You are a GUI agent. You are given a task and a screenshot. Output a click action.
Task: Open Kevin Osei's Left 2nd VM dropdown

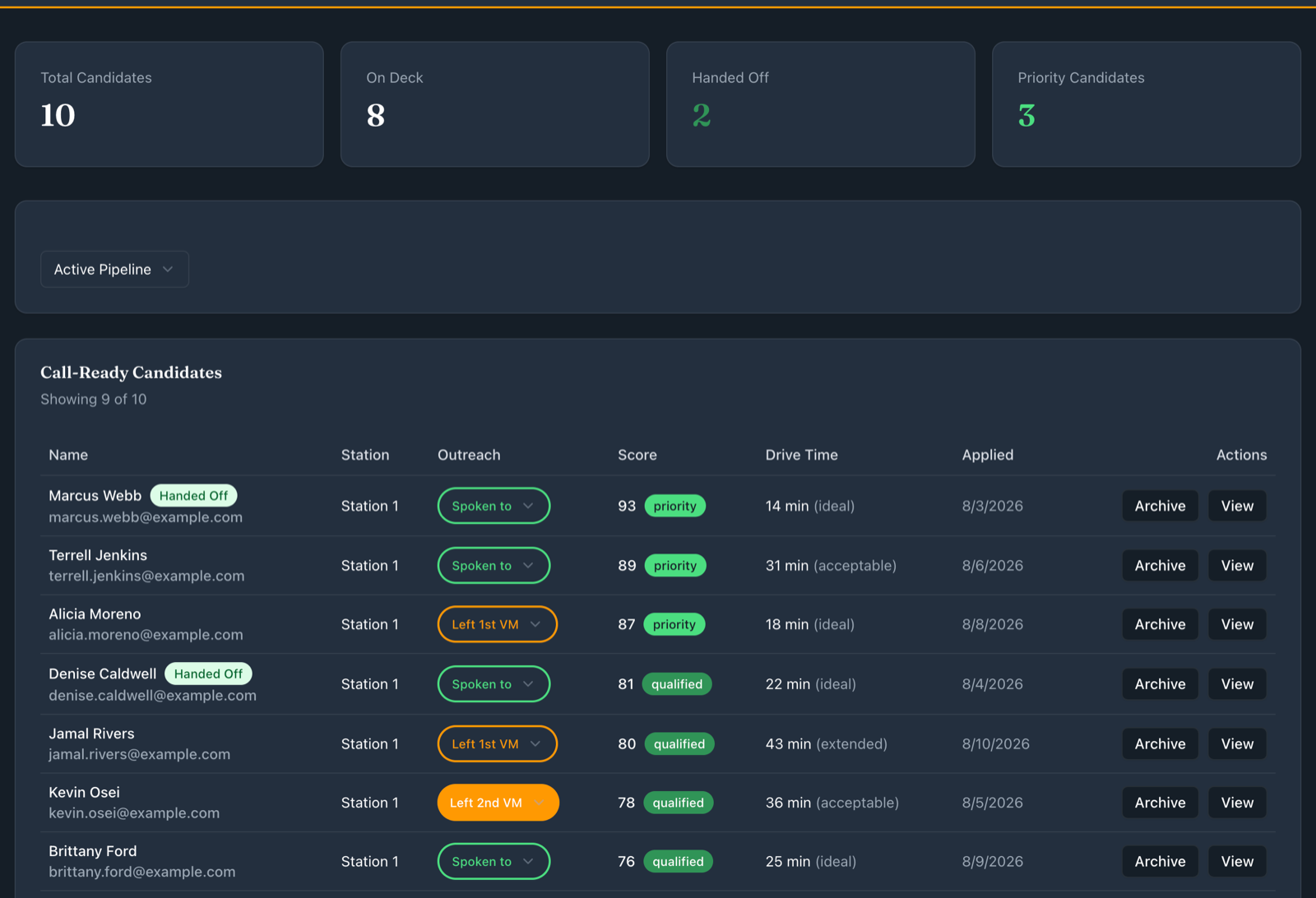pyautogui.click(x=498, y=803)
